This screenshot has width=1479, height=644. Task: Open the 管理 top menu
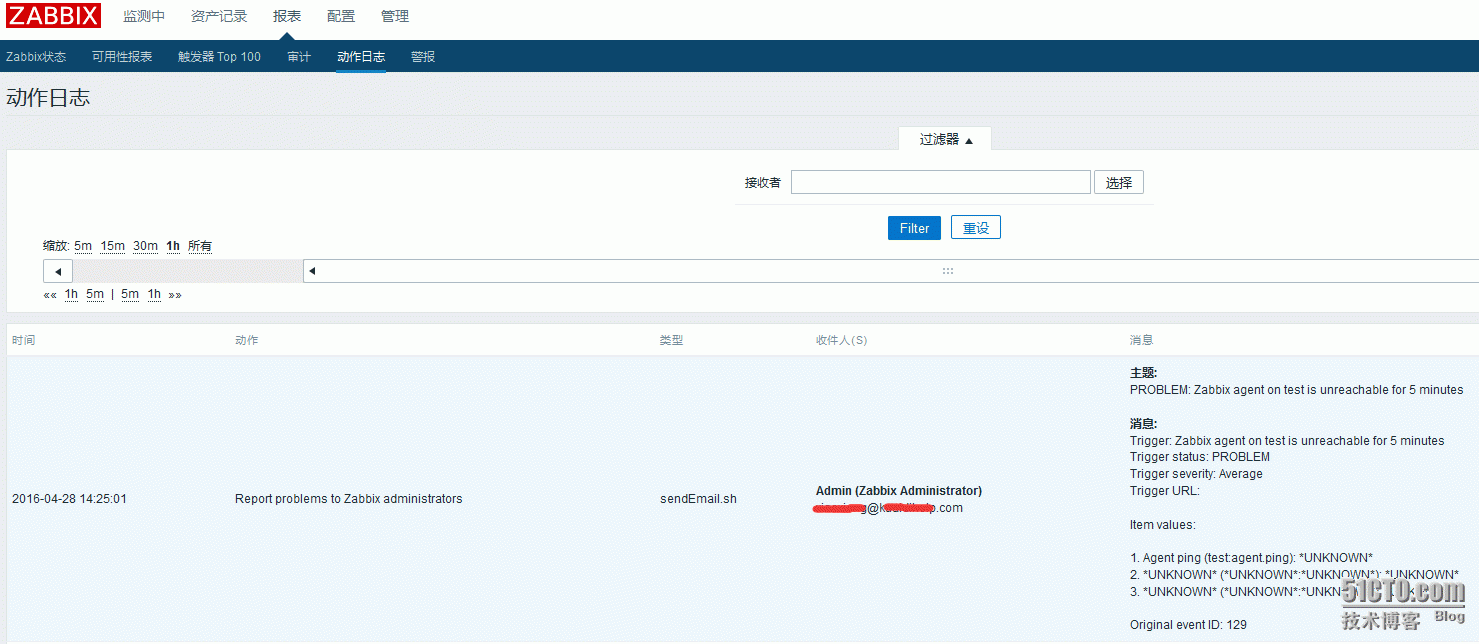click(x=395, y=16)
